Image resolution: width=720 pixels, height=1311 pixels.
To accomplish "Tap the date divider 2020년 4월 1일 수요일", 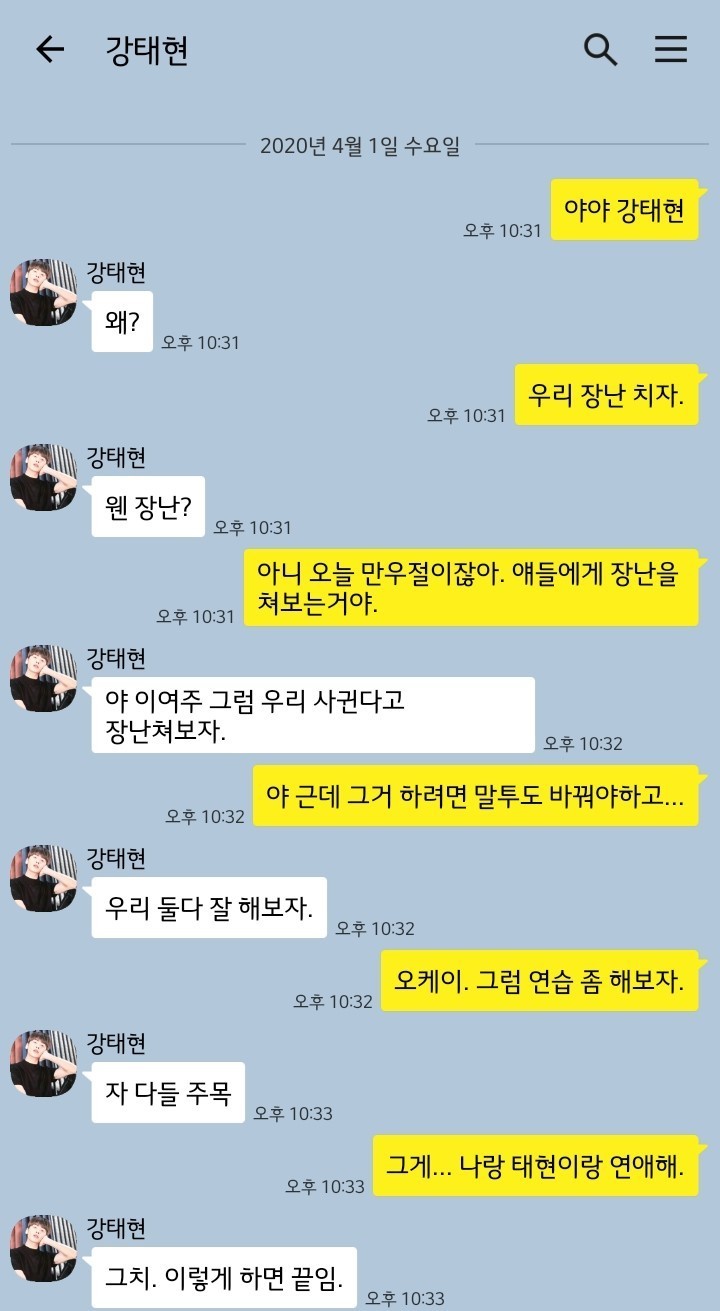I will [360, 145].
